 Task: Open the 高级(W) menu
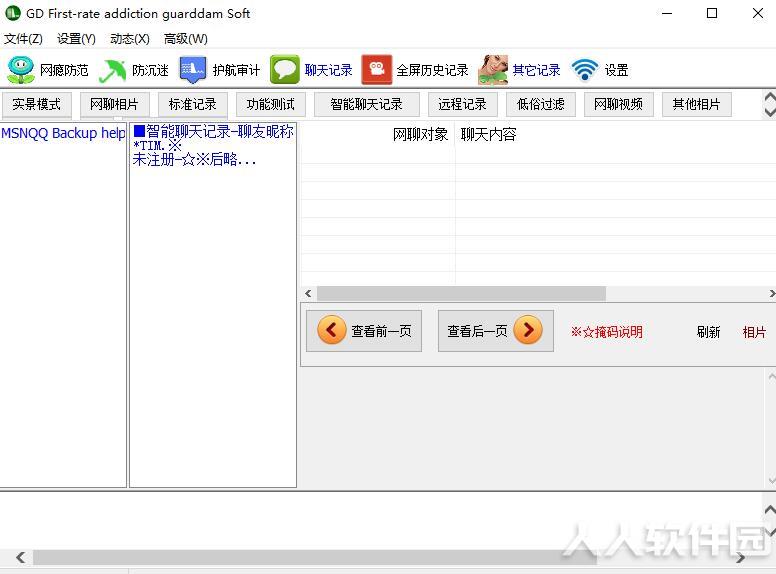point(186,39)
